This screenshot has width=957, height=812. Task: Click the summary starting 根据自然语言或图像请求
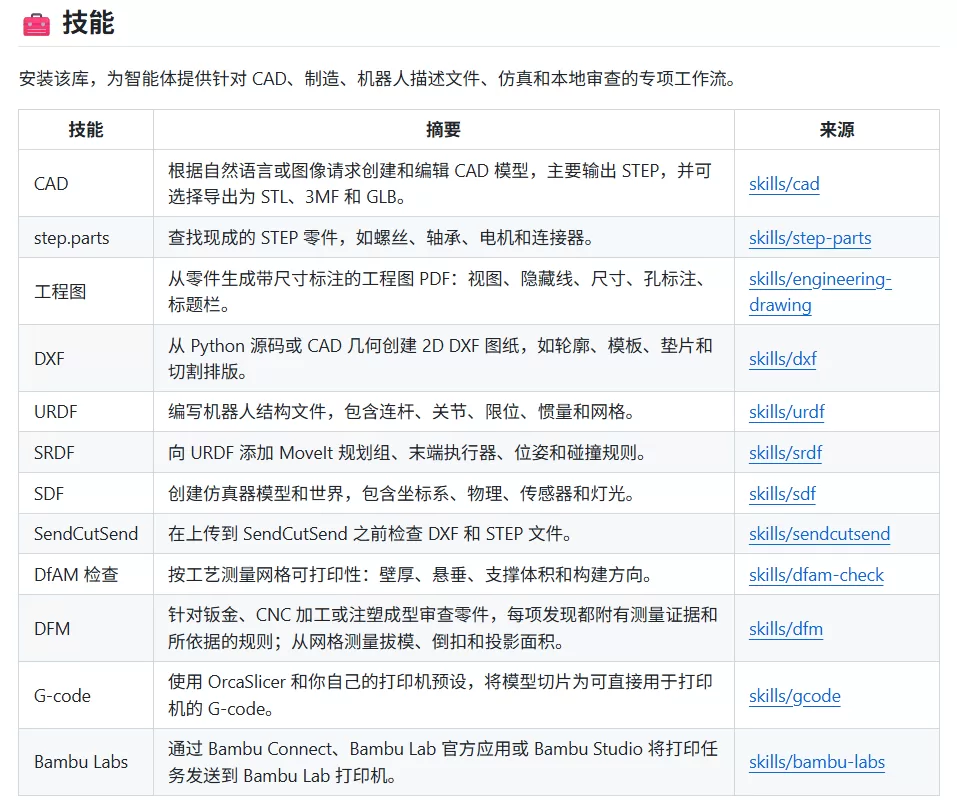click(x=440, y=183)
